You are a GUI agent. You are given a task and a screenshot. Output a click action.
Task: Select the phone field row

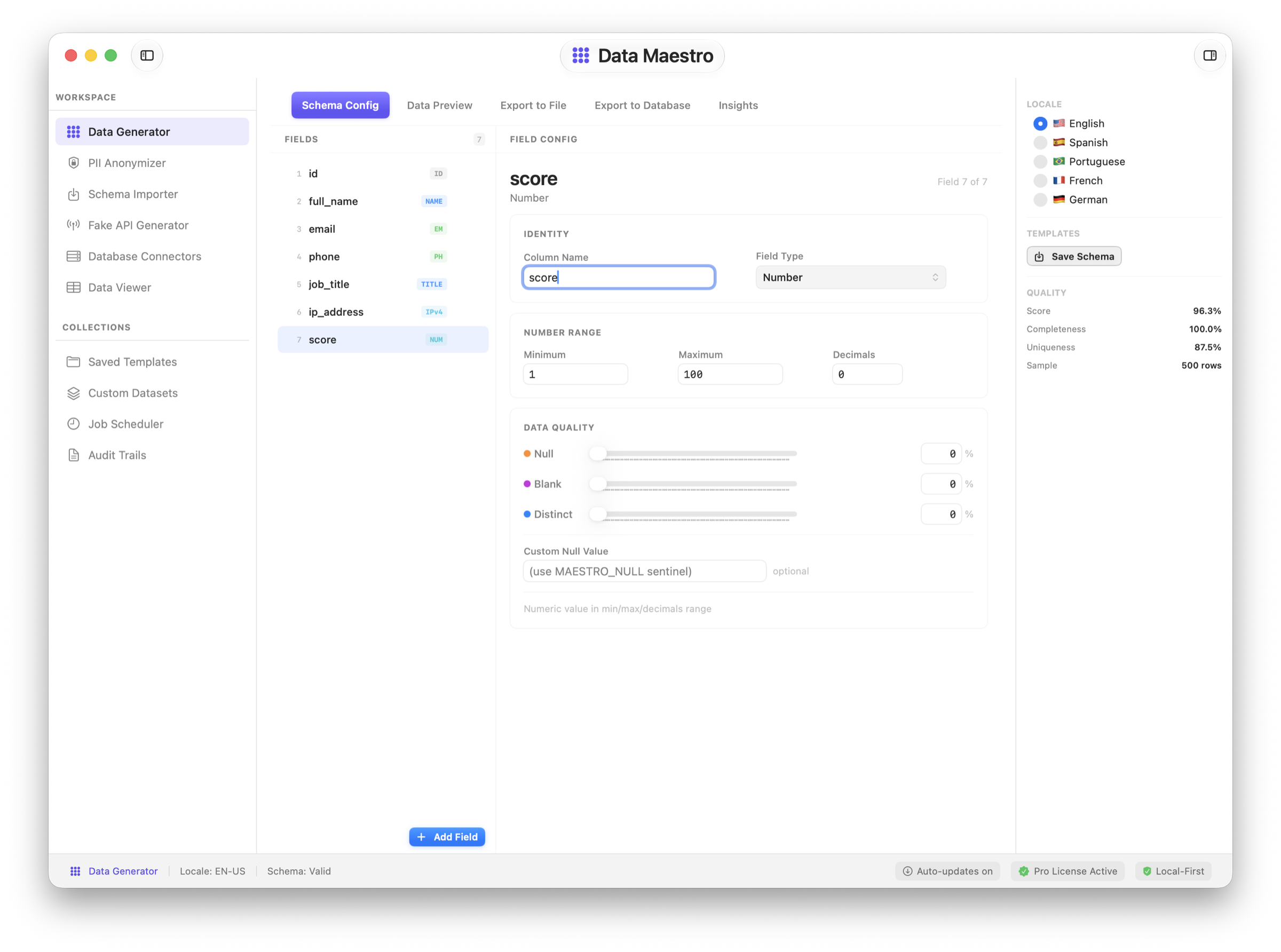pos(383,257)
